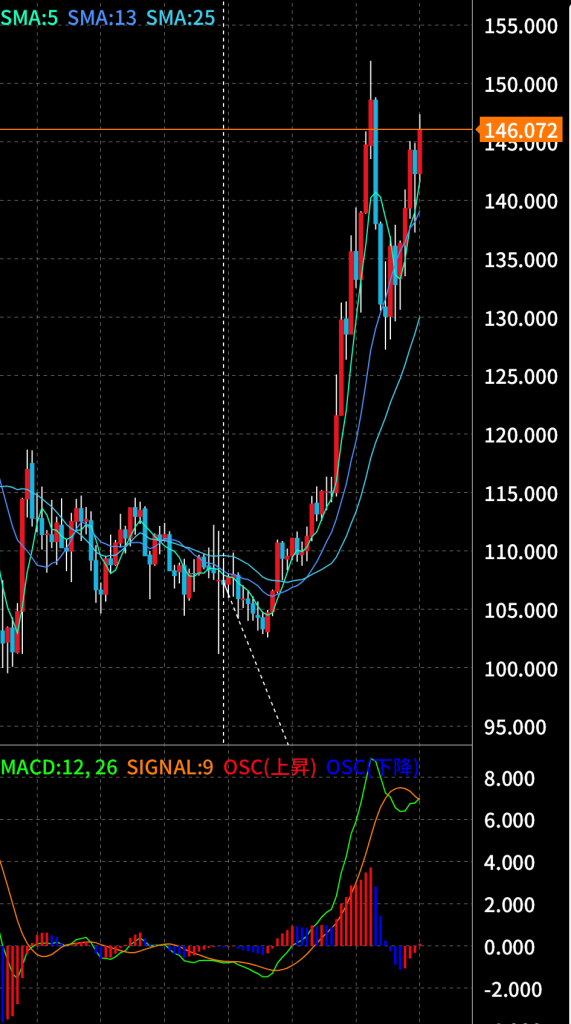571x1024 pixels.
Task: Click the tallest red MACD histogram bar
Action: click(x=370, y=906)
